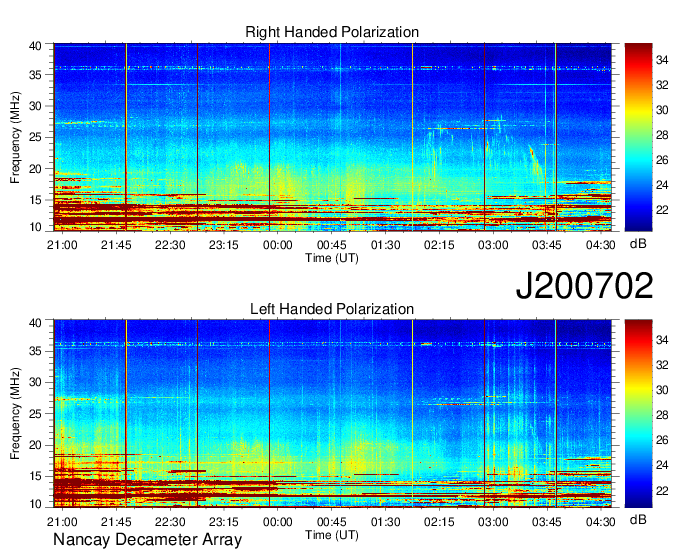The image size is (680, 552).
Task: Click the 'Left Handed Polarization' plot title
Action: tap(332, 309)
